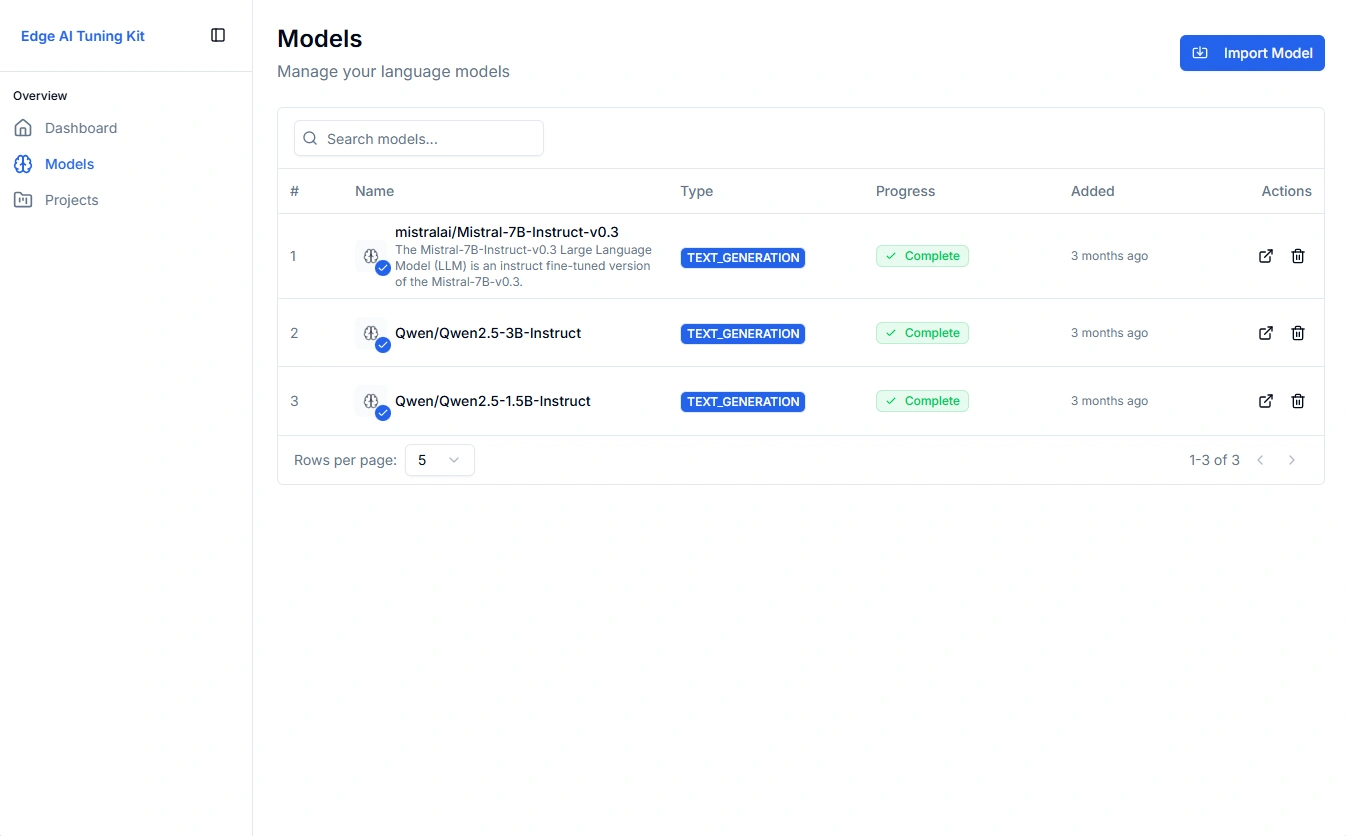The width and height of the screenshot is (1346, 836).
Task: Click the Import Model button
Action: click(x=1252, y=52)
